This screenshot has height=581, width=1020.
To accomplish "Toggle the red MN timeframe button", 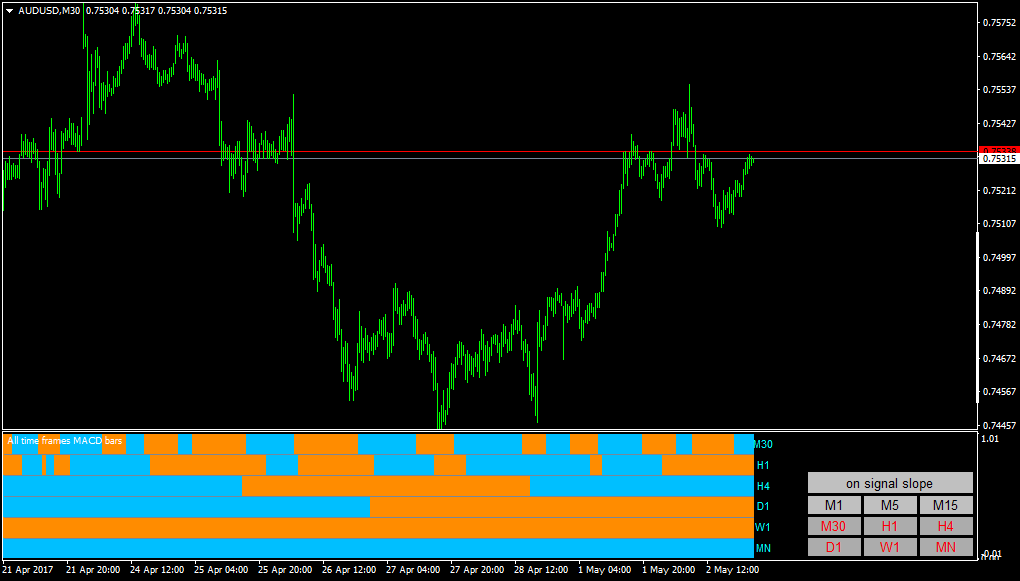I will pyautogui.click(x=946, y=547).
